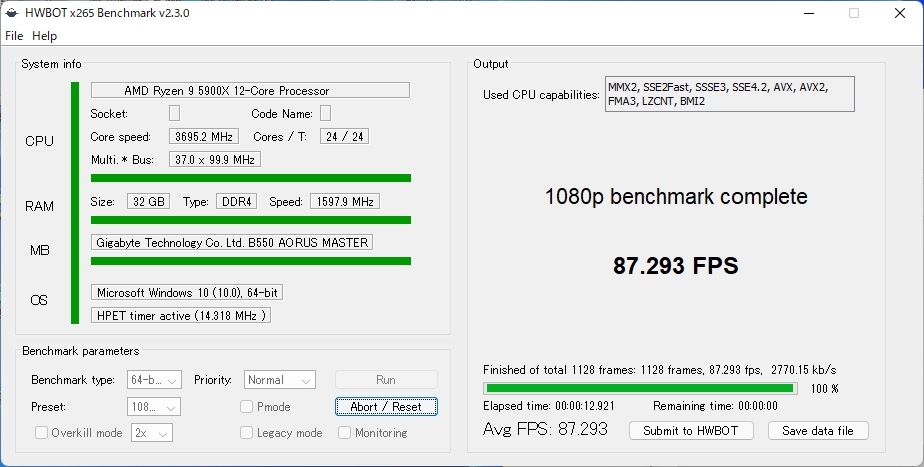
Task: Enable the Overkill mode checkbox
Action: pos(41,433)
